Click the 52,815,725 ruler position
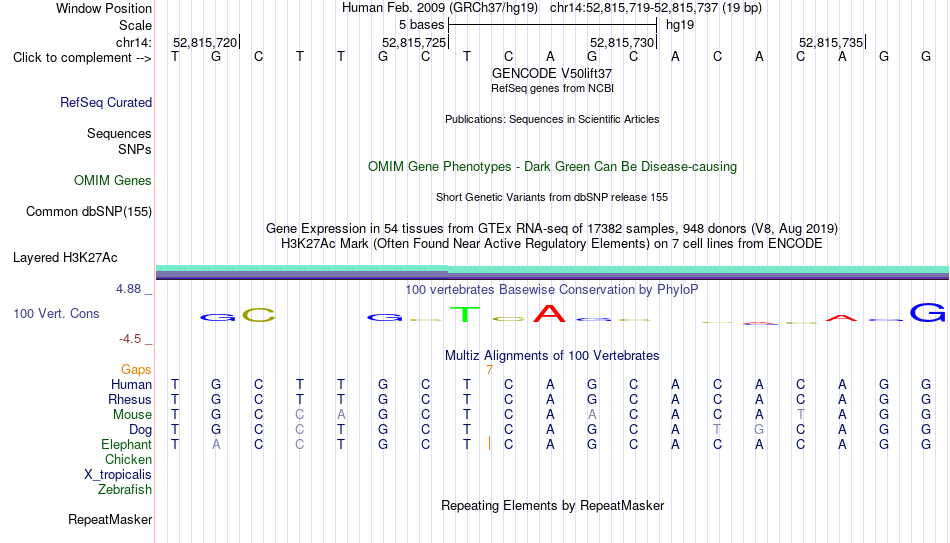 414,42
